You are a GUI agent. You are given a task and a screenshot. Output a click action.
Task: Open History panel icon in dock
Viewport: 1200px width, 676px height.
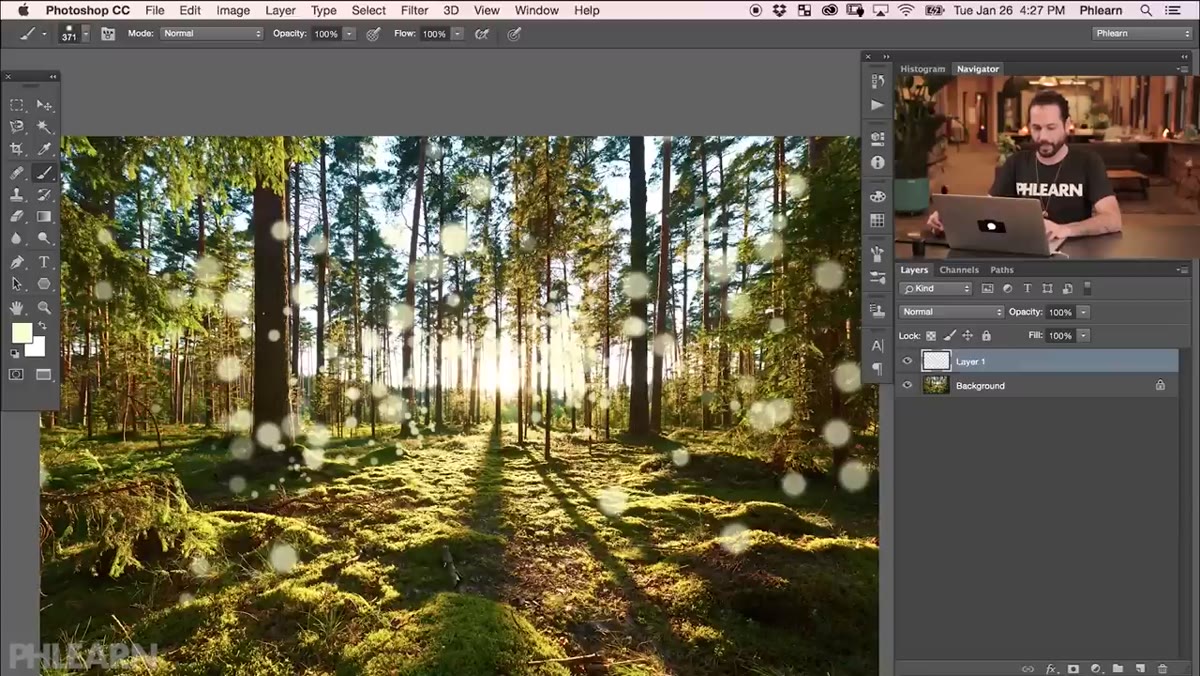877,82
